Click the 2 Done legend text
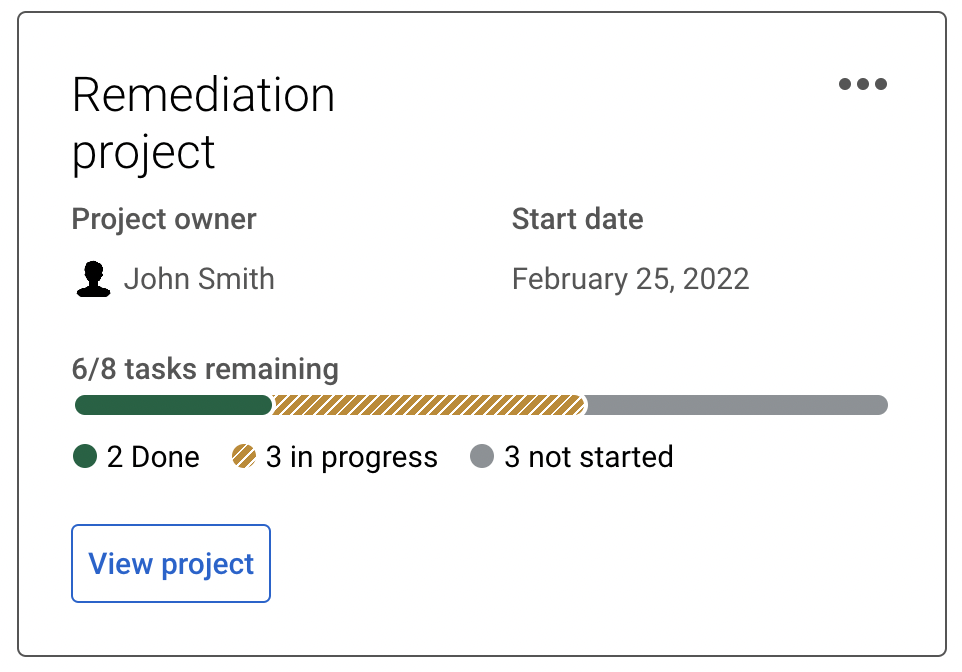 coord(153,457)
